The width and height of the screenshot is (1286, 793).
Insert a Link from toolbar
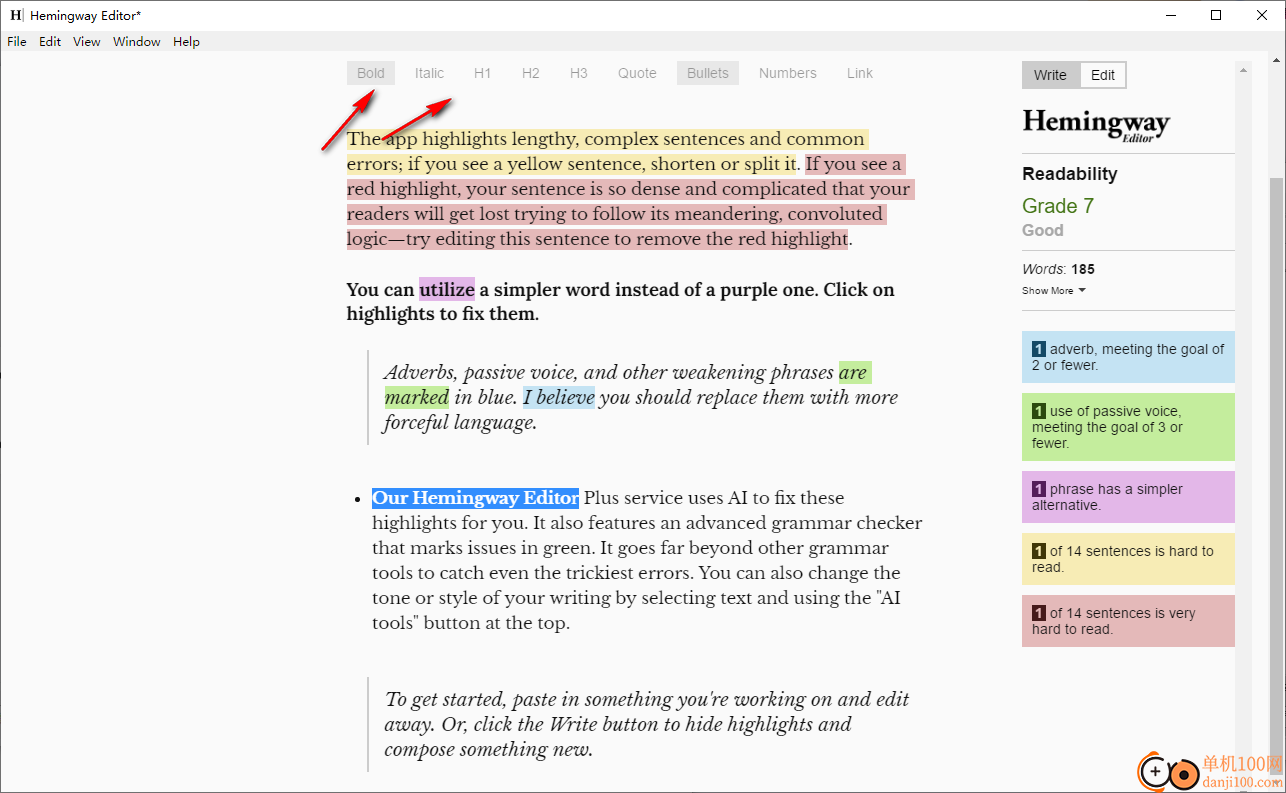(x=860, y=73)
